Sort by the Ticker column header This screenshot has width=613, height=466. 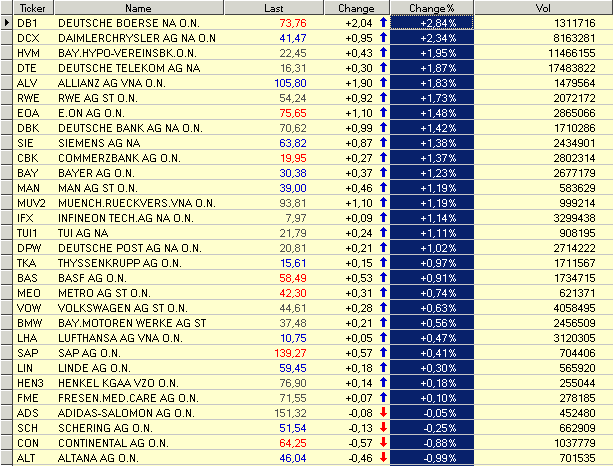(x=33, y=8)
